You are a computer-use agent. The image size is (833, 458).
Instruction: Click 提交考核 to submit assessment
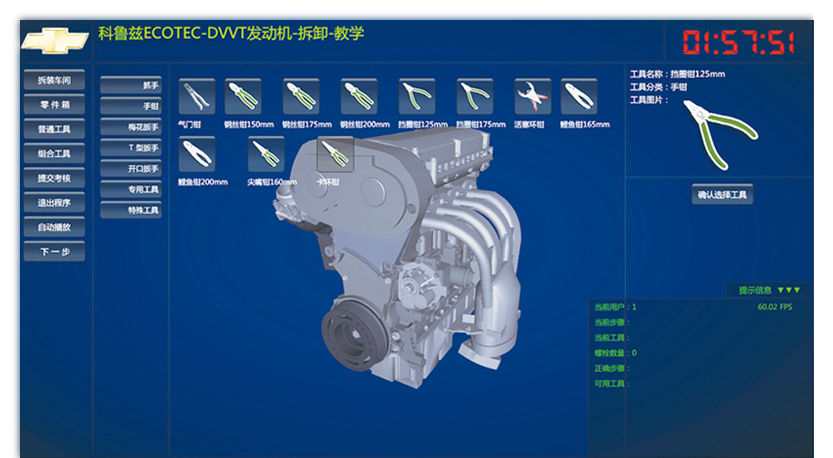click(x=54, y=178)
